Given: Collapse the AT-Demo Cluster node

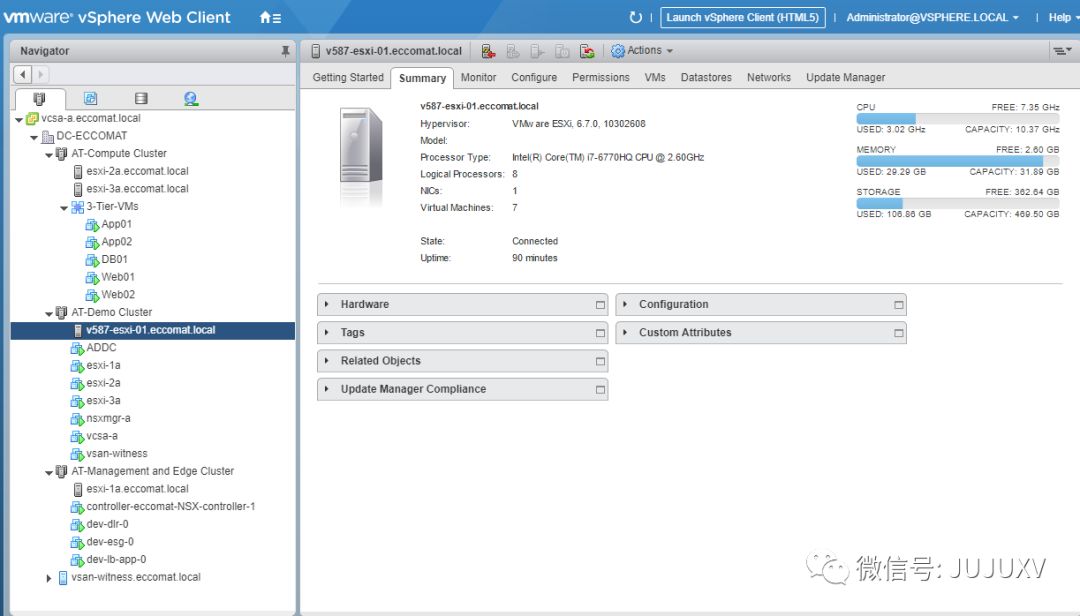Looking at the screenshot, I should point(49,314).
